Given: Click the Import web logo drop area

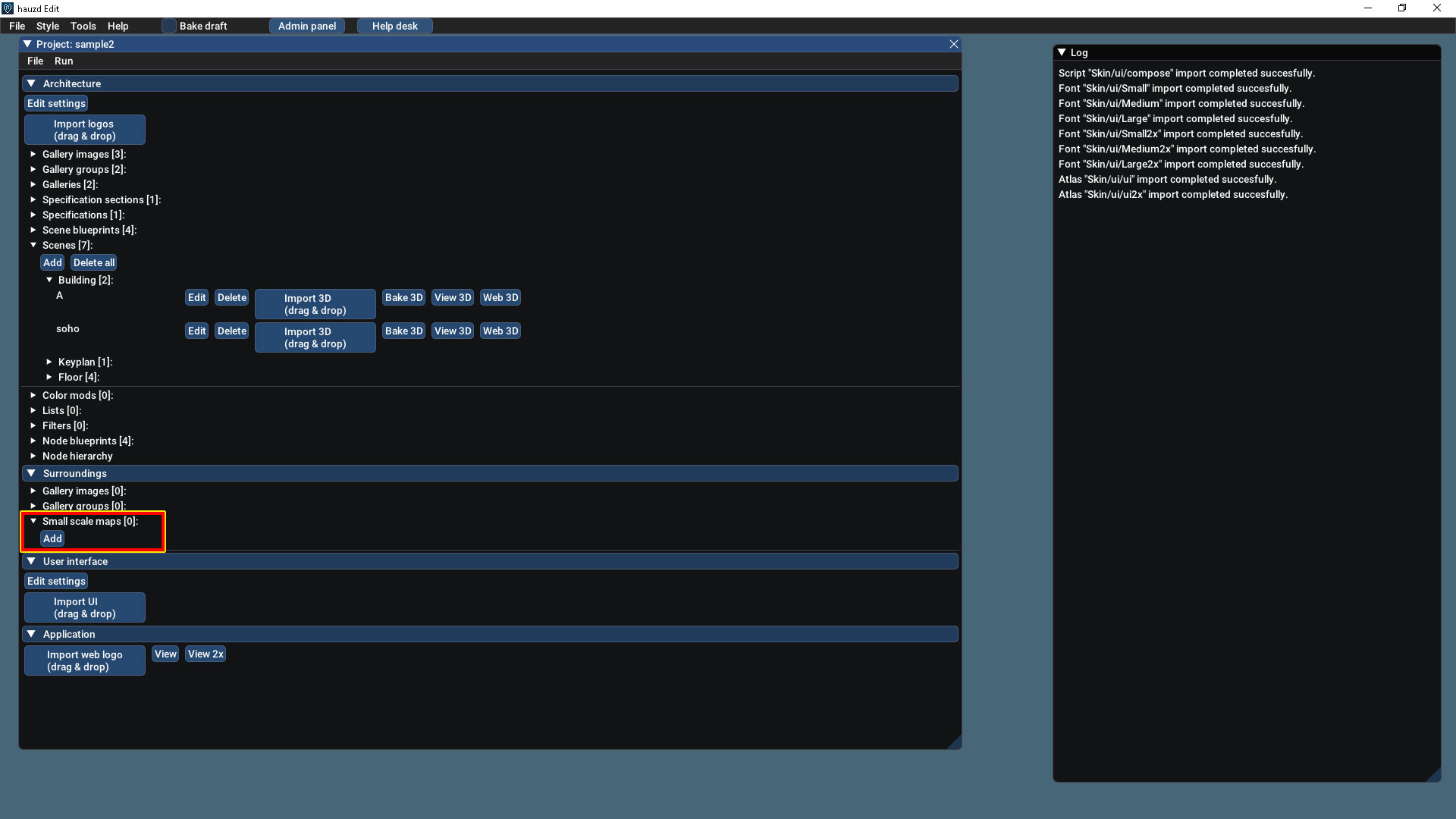Looking at the screenshot, I should pyautogui.click(x=84, y=661).
